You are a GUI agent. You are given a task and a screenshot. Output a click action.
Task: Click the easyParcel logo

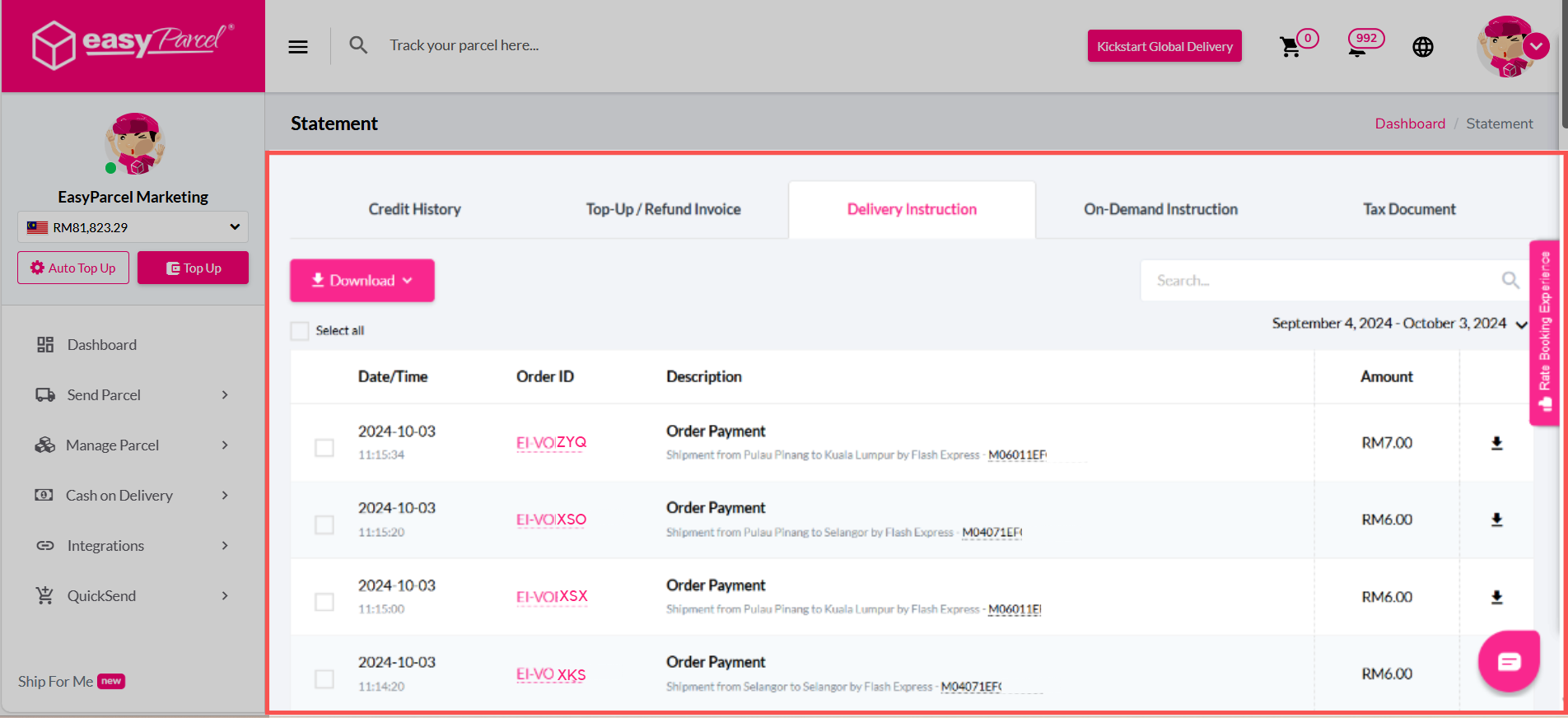tap(133, 45)
